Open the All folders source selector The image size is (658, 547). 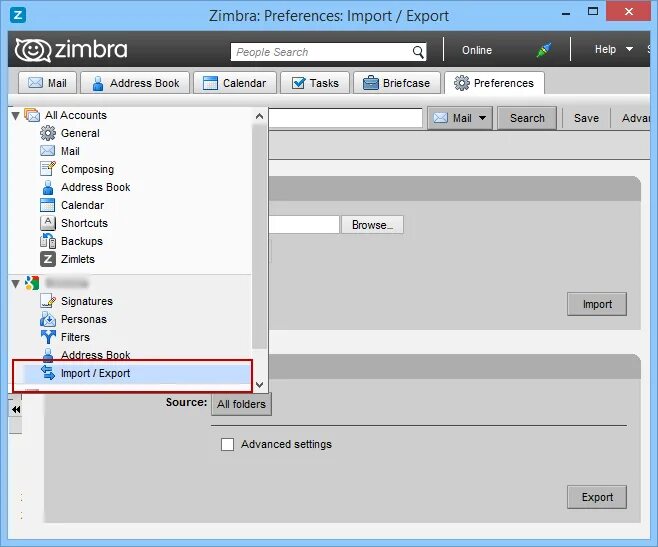[241, 404]
